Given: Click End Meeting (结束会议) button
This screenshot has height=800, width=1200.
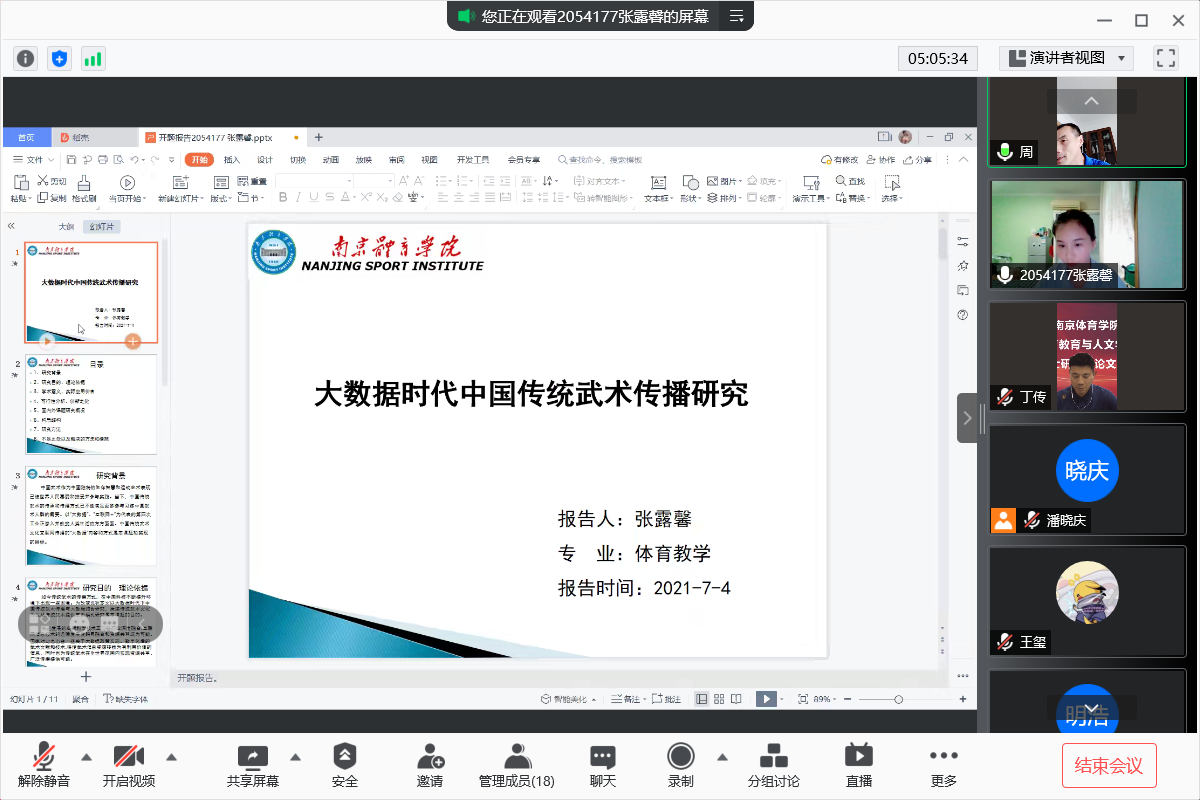Looking at the screenshot, I should [x=1108, y=766].
